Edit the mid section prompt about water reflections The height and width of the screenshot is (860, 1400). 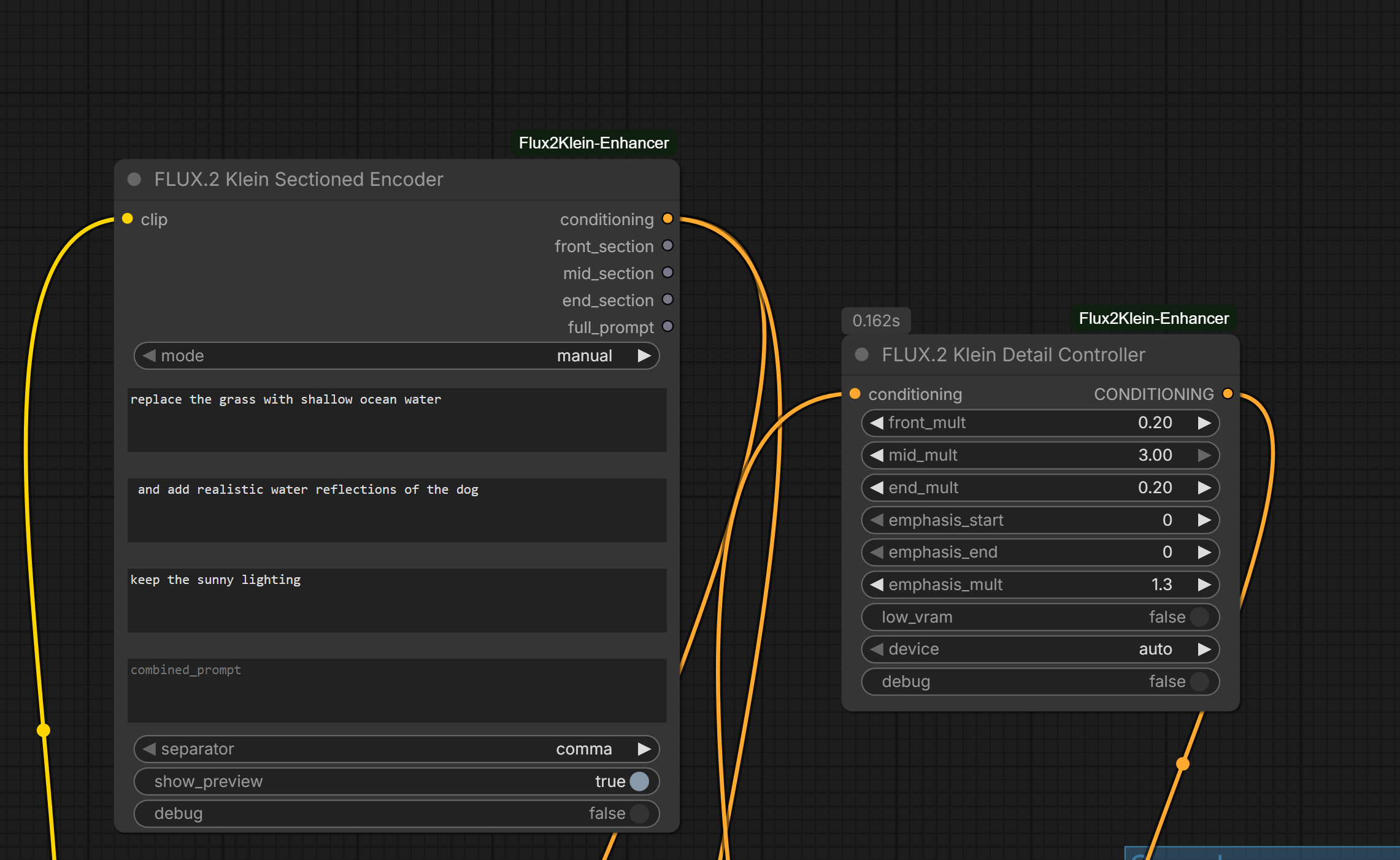[x=397, y=510]
